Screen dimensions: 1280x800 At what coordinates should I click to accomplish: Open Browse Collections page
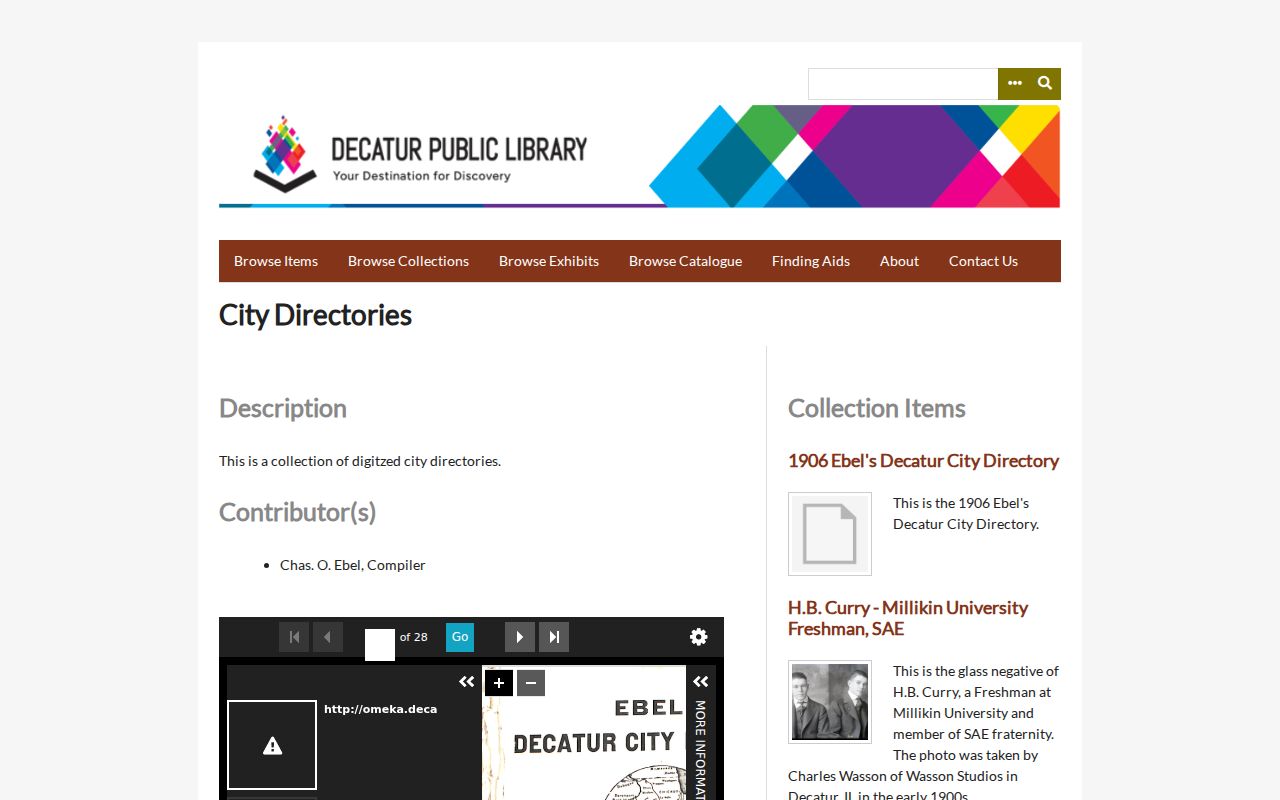(408, 261)
